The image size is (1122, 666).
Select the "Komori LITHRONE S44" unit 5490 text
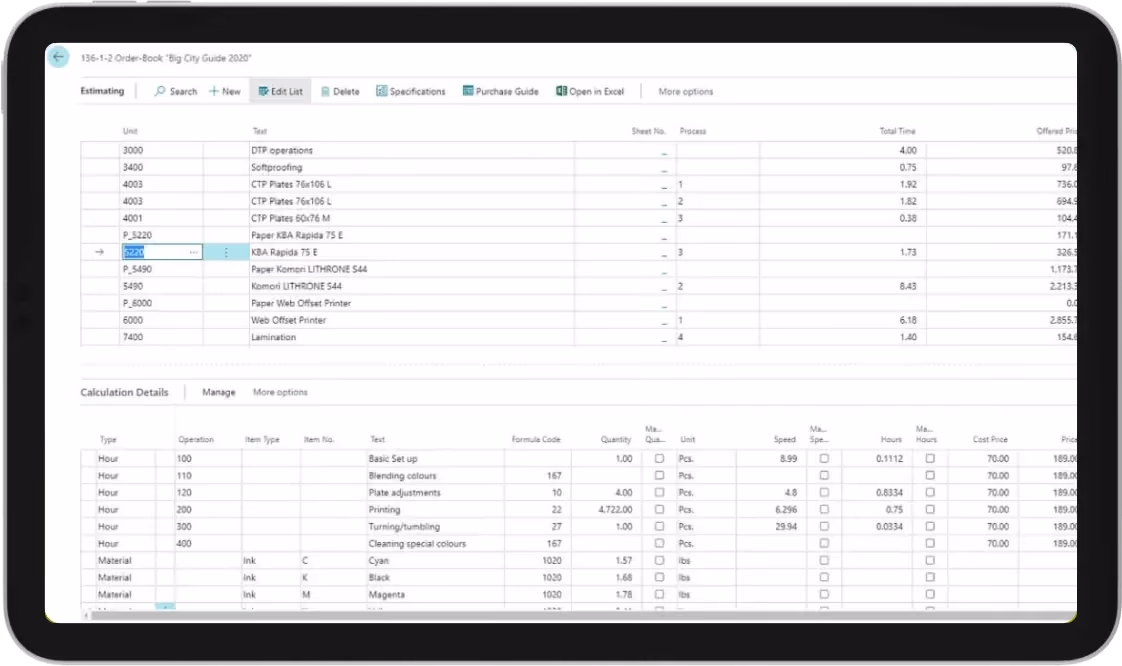[x=296, y=286]
